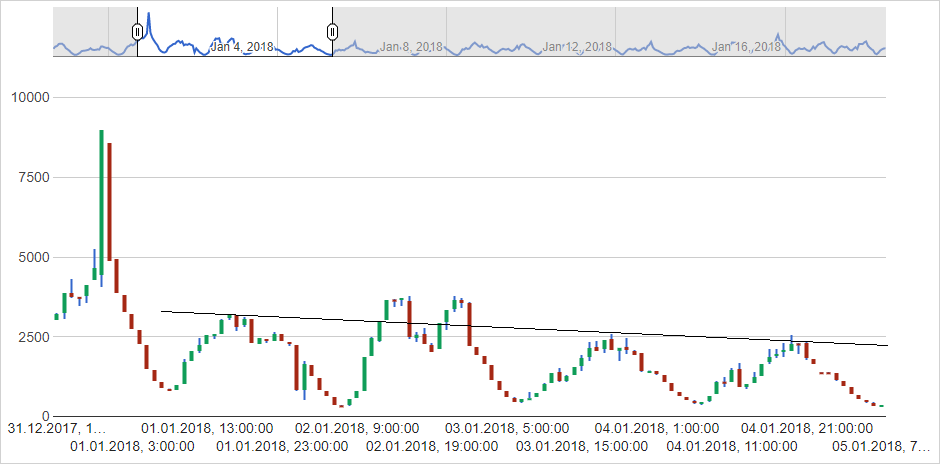This screenshot has width=940, height=464.
Task: Click the black descending trendline
Action: click(525, 329)
